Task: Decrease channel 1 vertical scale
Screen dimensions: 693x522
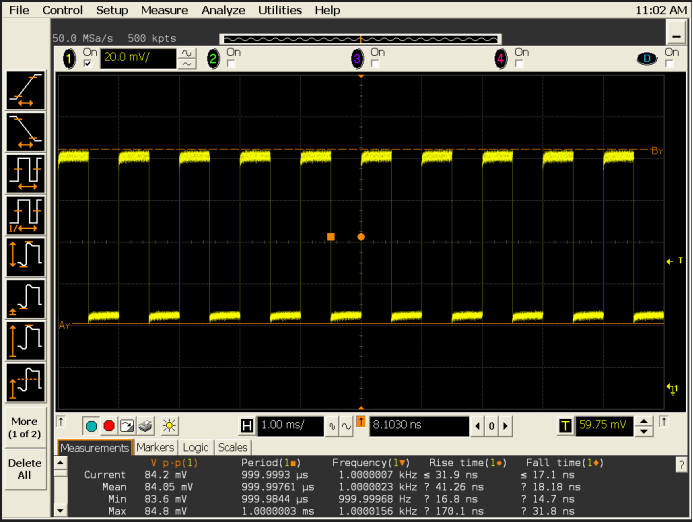Action: (x=187, y=64)
